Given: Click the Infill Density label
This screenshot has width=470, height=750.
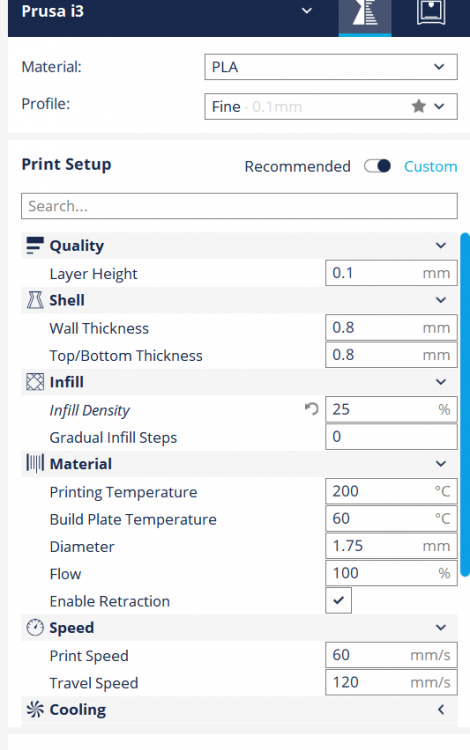Looking at the screenshot, I should pos(89,410).
